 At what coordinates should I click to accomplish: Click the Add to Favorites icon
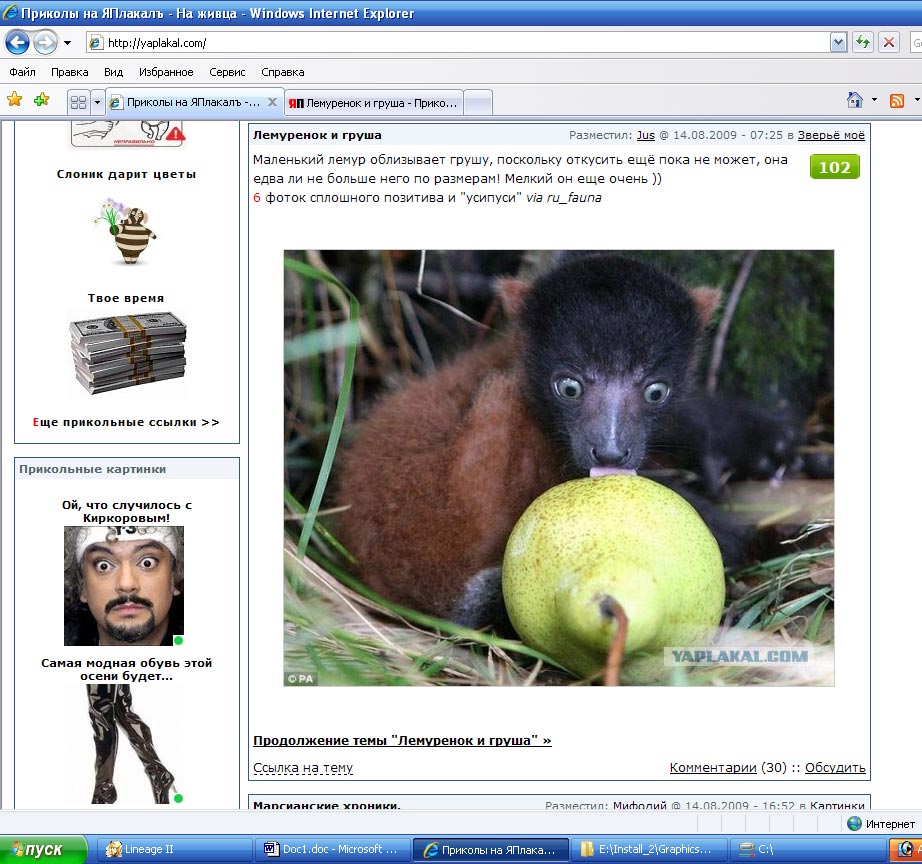(41, 100)
